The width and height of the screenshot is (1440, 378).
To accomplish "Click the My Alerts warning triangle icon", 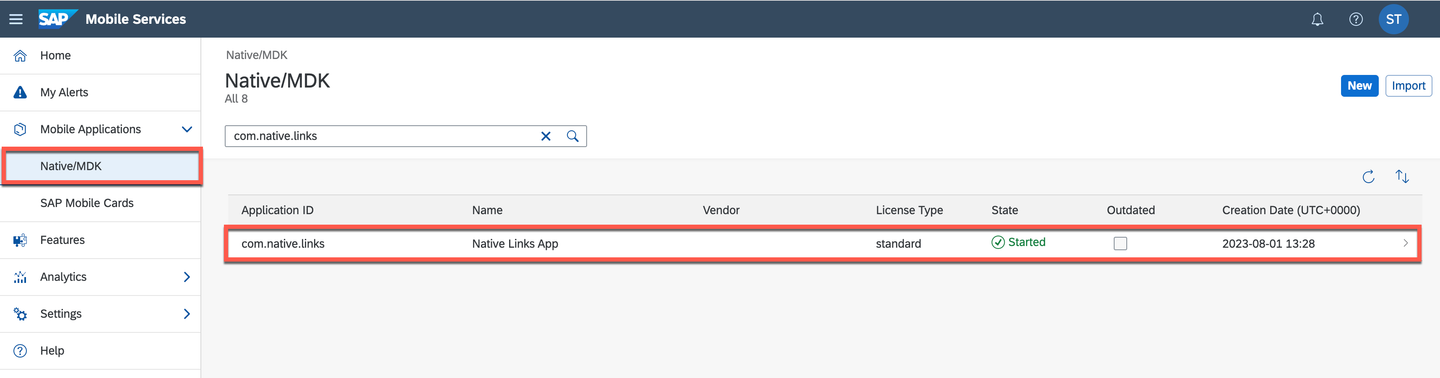I will pos(20,93).
